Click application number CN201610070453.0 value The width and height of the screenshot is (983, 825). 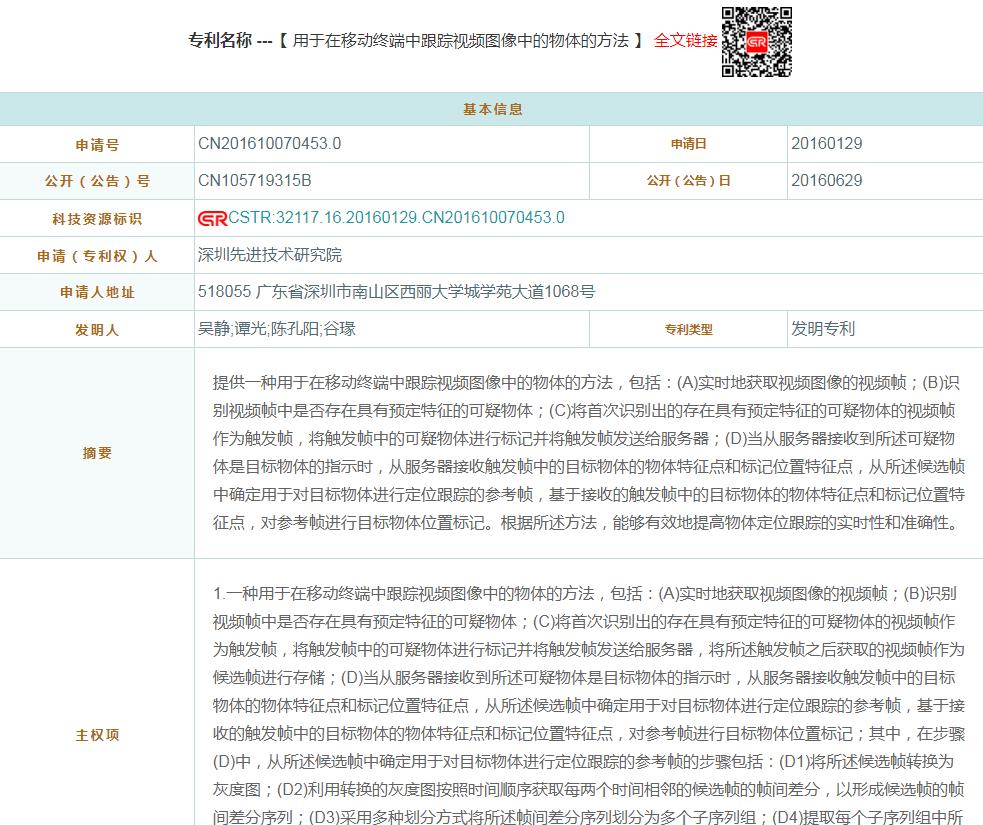269,143
